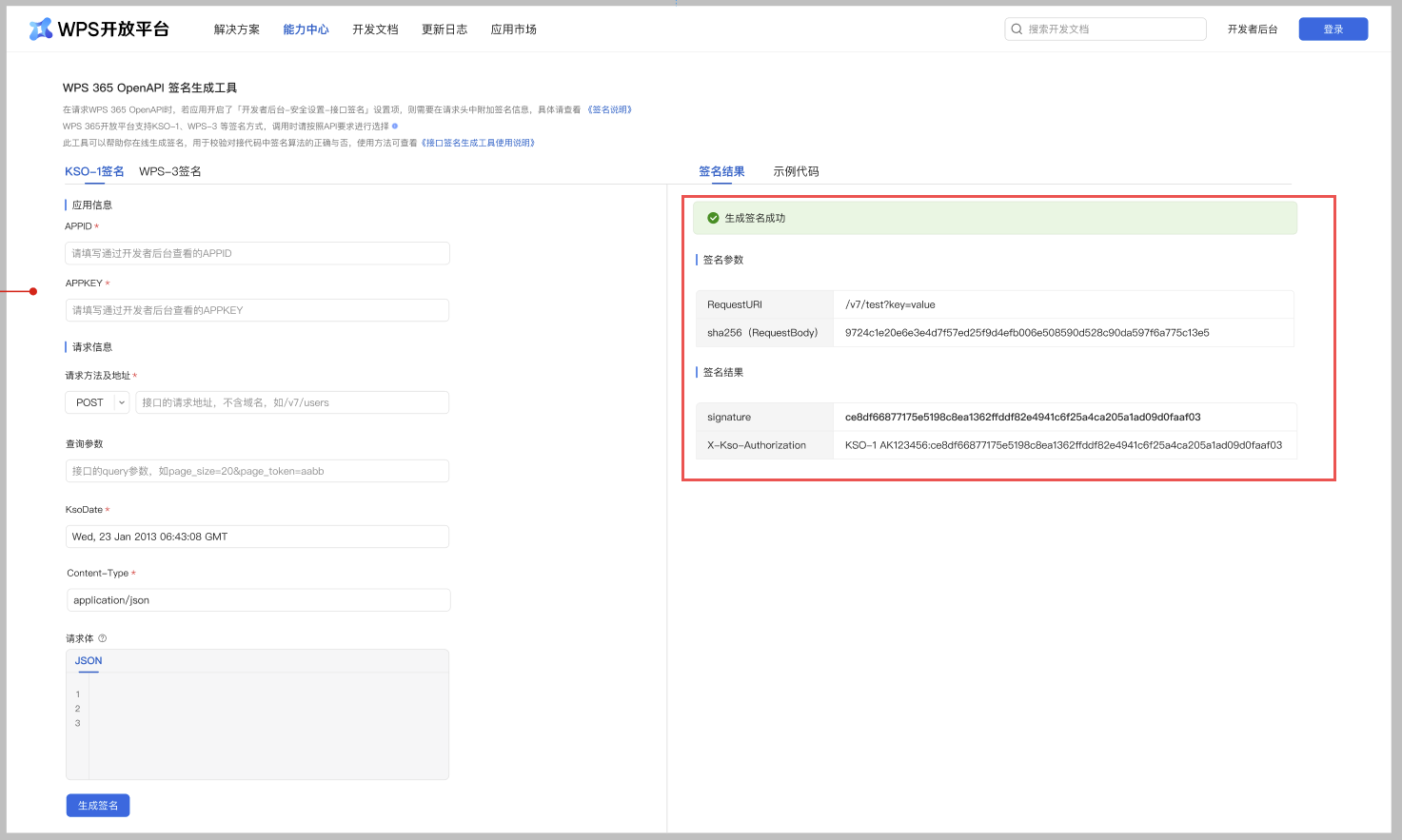Open the 《接口签名生成工具使用说明》 link
This screenshot has height=840, width=1402.
(478, 143)
